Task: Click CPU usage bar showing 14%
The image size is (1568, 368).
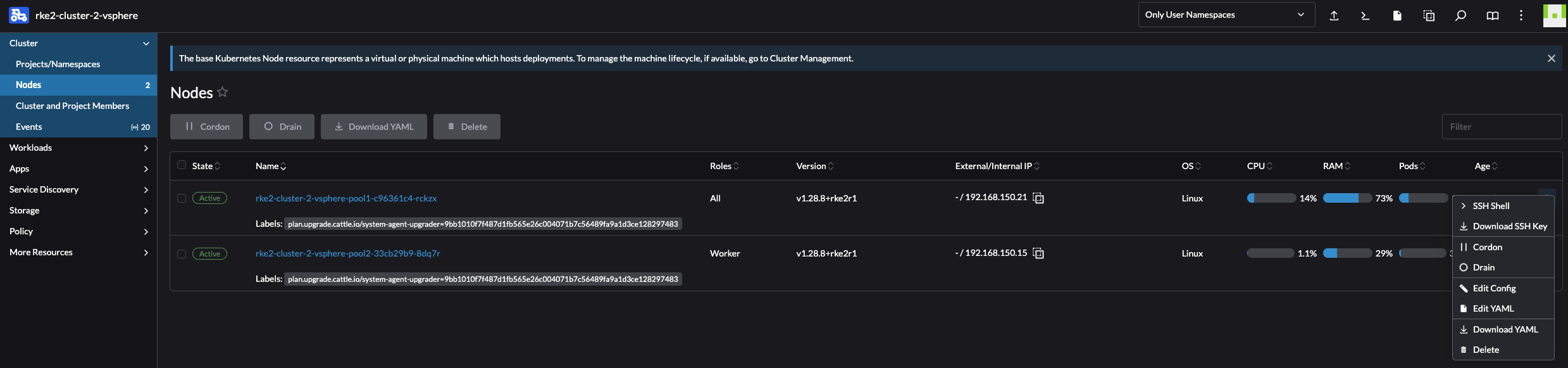Action: pyautogui.click(x=1271, y=198)
